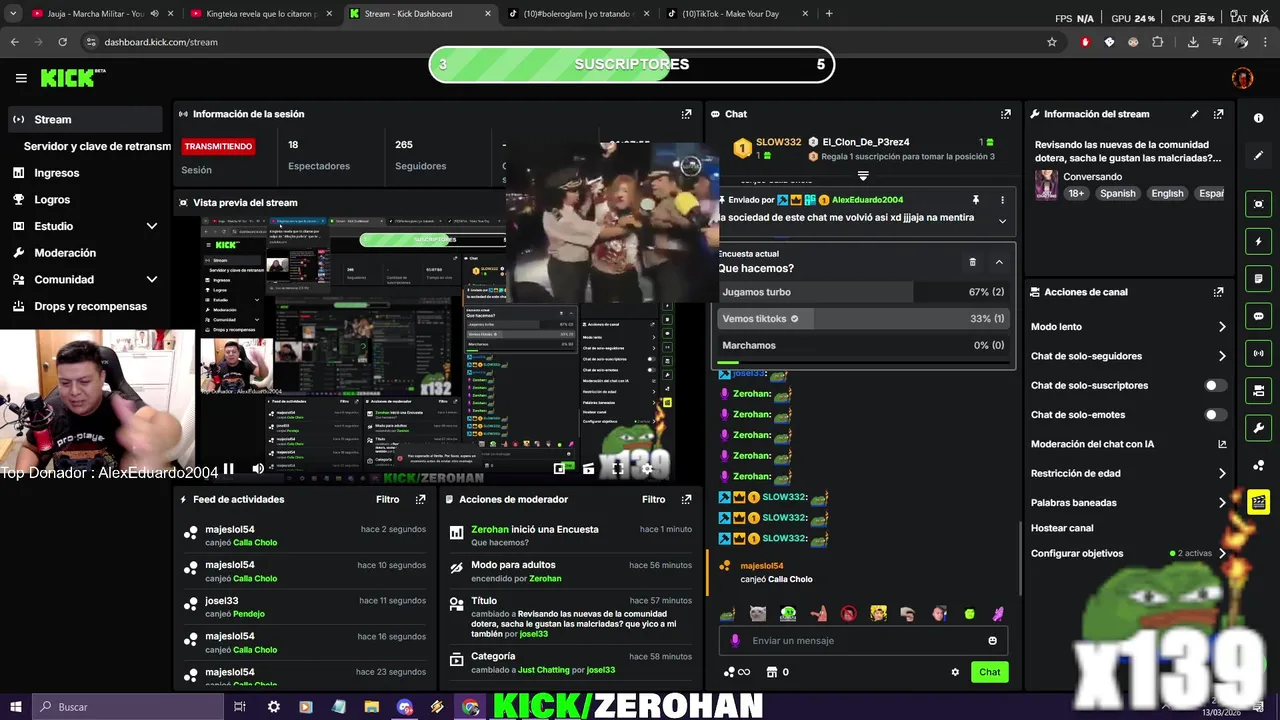1280x720 pixels.
Task: Pop out the Información de la sesión panel
Action: click(x=686, y=114)
